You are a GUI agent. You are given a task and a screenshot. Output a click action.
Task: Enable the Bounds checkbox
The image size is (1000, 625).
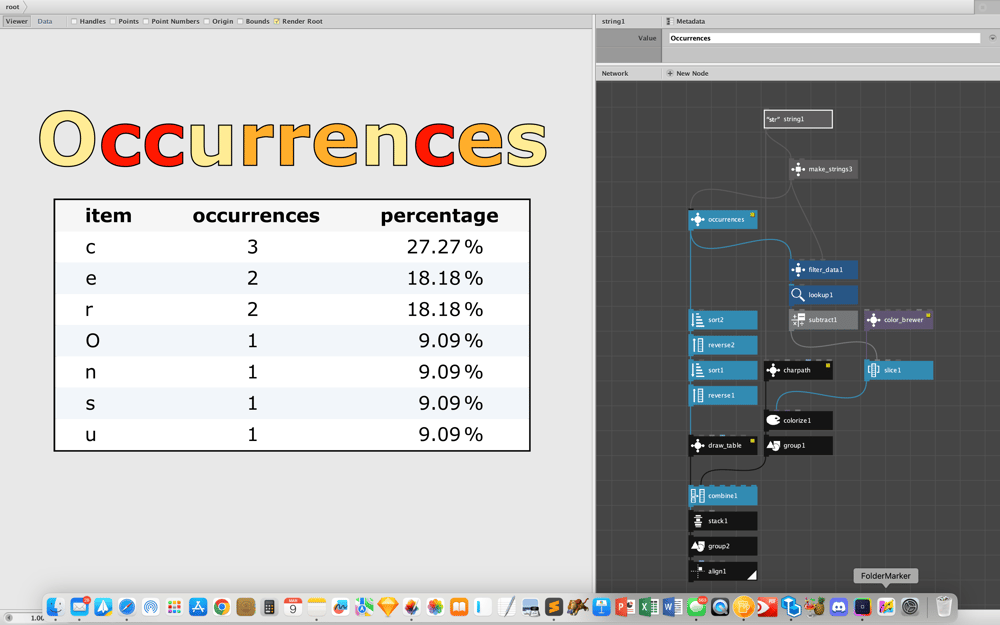240,21
